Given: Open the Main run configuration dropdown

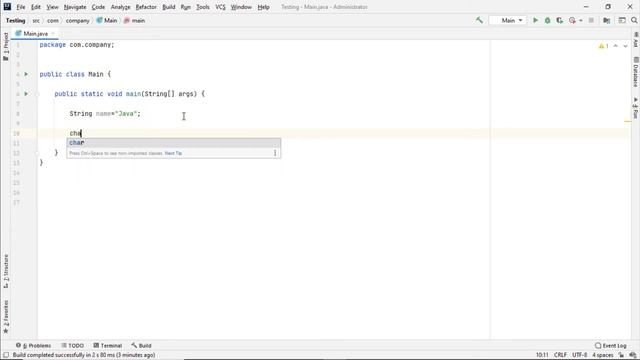Looking at the screenshot, I should [507, 20].
